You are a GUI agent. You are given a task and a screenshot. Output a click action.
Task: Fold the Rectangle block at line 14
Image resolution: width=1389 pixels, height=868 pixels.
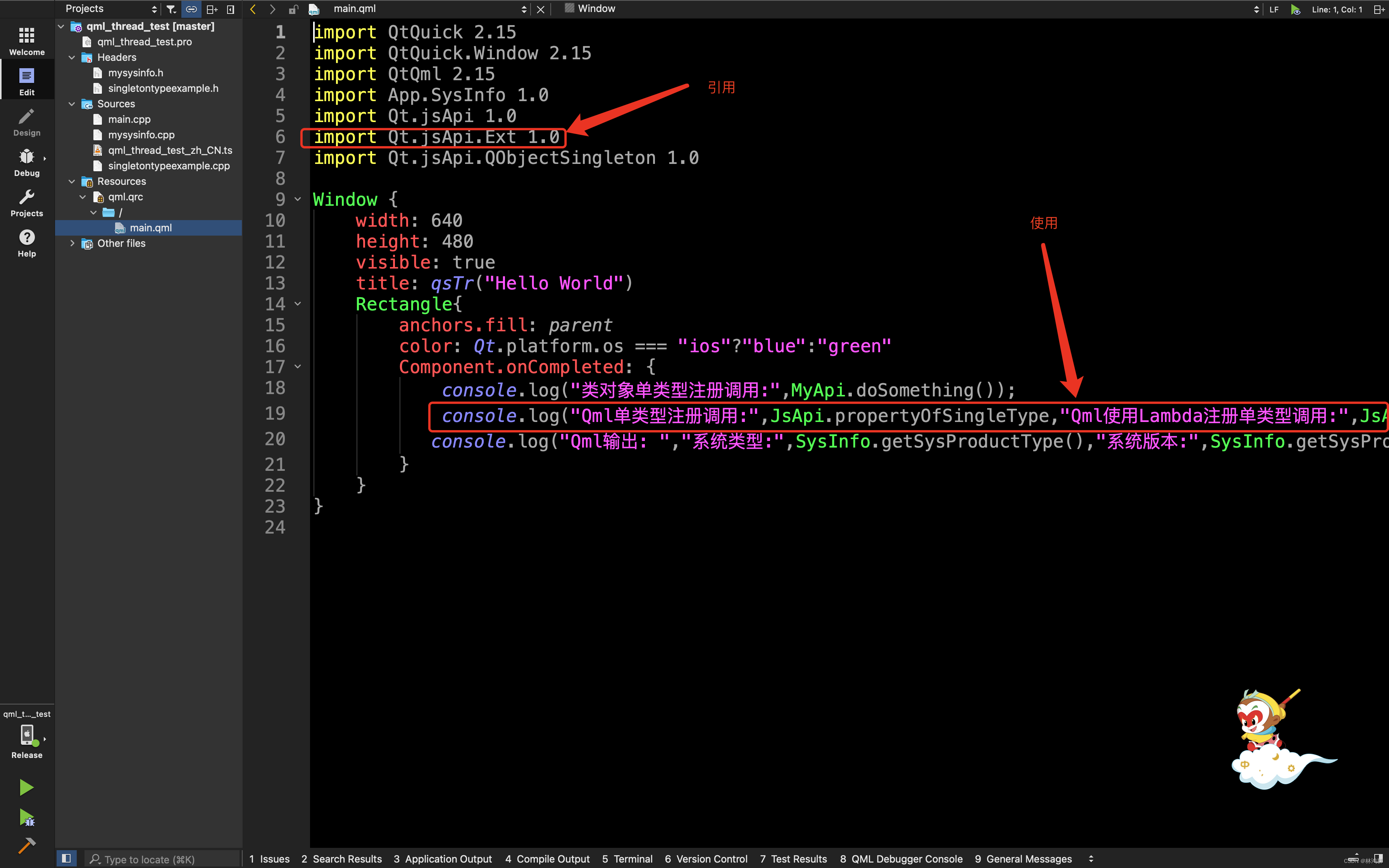pyautogui.click(x=298, y=304)
